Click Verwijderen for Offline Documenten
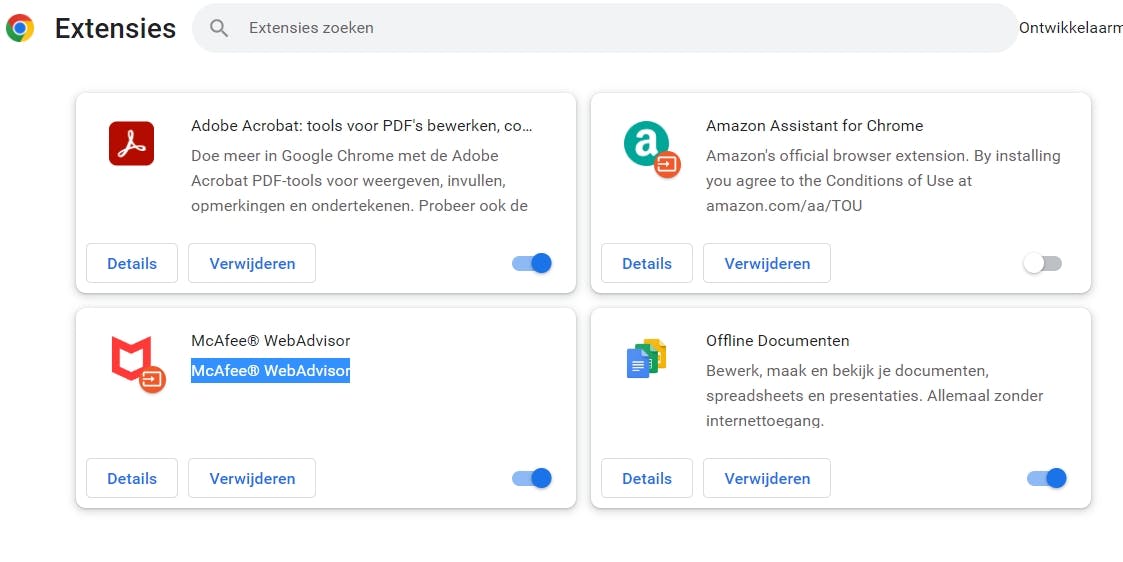 (x=767, y=479)
